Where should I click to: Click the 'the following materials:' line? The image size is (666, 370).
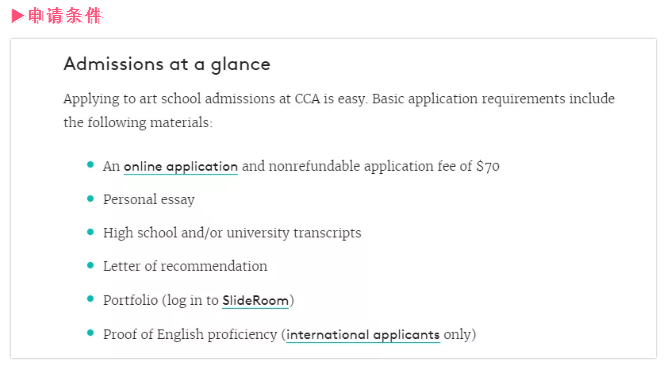click(x=138, y=123)
